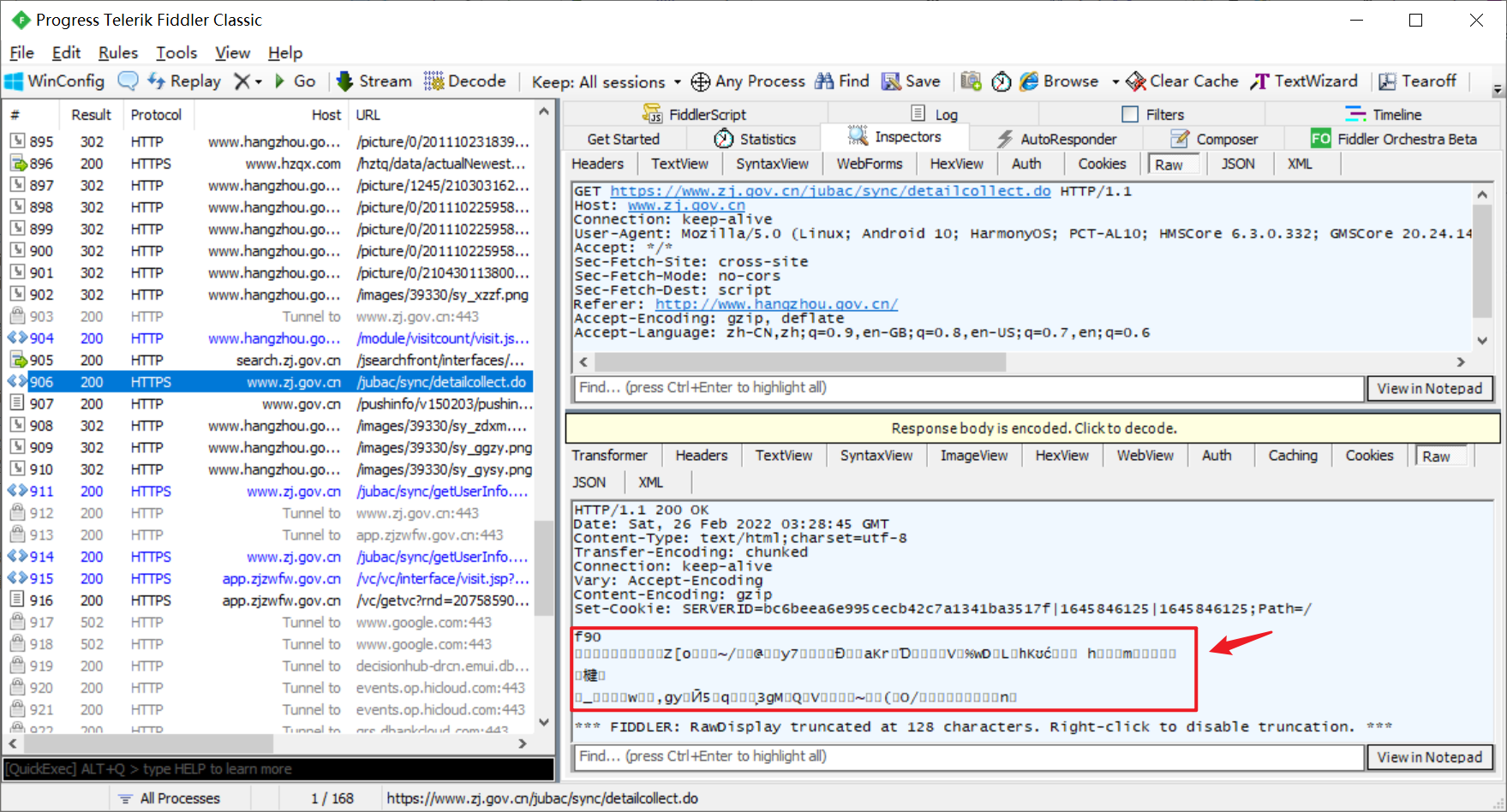Screen dimensions: 1507x812
Task: Switch to Statistics tab
Action: pos(756,139)
